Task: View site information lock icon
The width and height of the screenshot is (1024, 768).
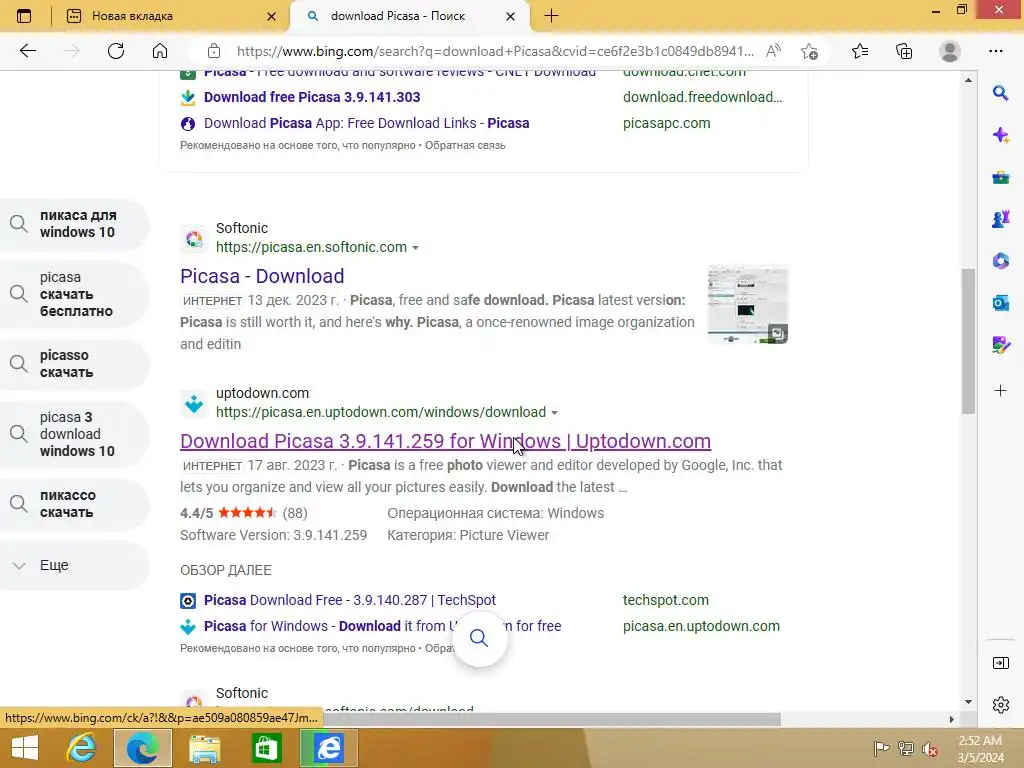Action: pyautogui.click(x=214, y=51)
